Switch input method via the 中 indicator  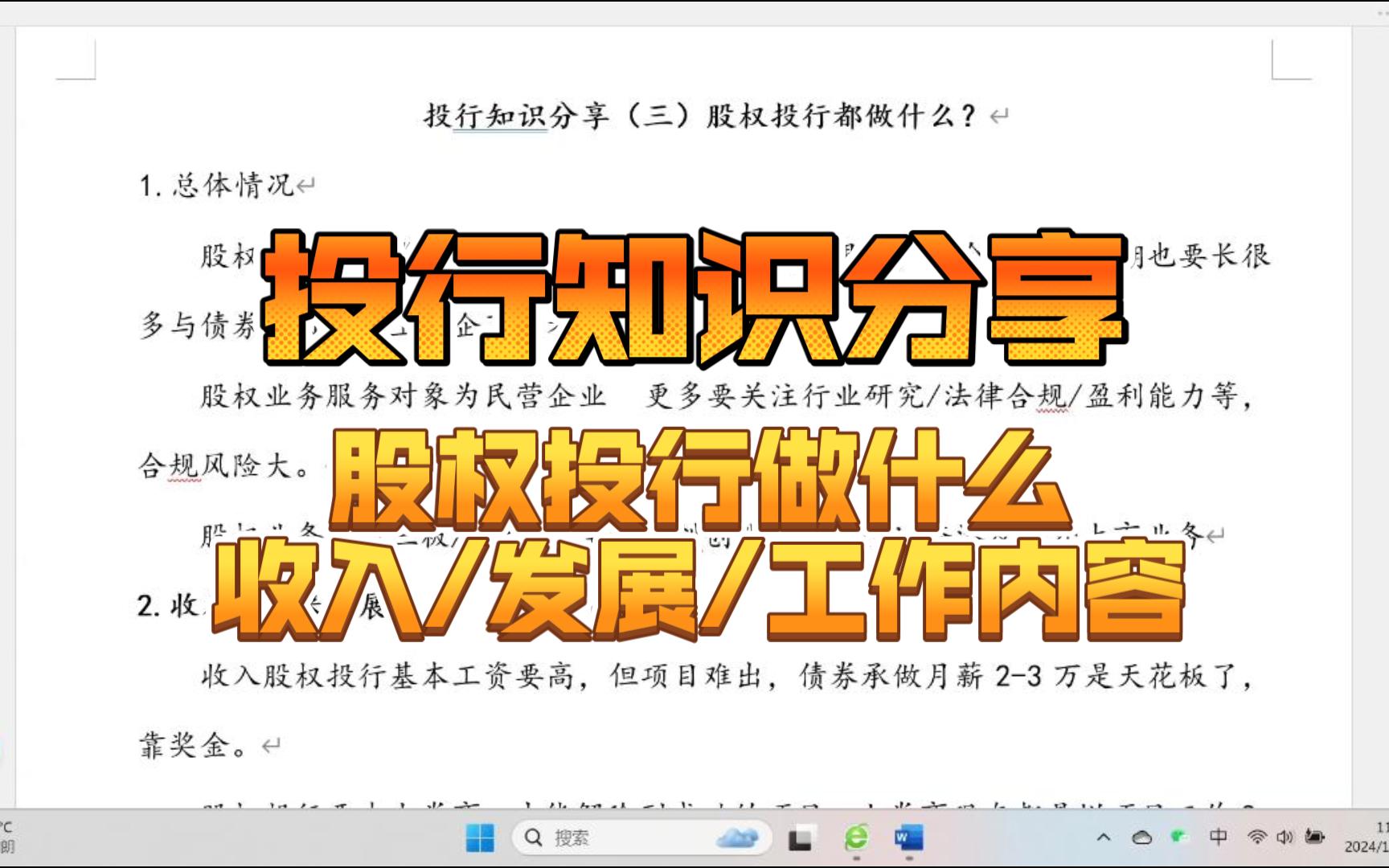(1218, 837)
